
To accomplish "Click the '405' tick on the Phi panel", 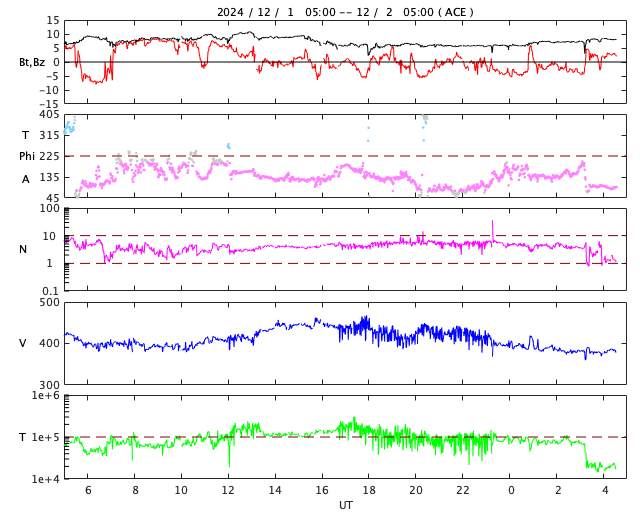I will pyautogui.click(x=49, y=114).
